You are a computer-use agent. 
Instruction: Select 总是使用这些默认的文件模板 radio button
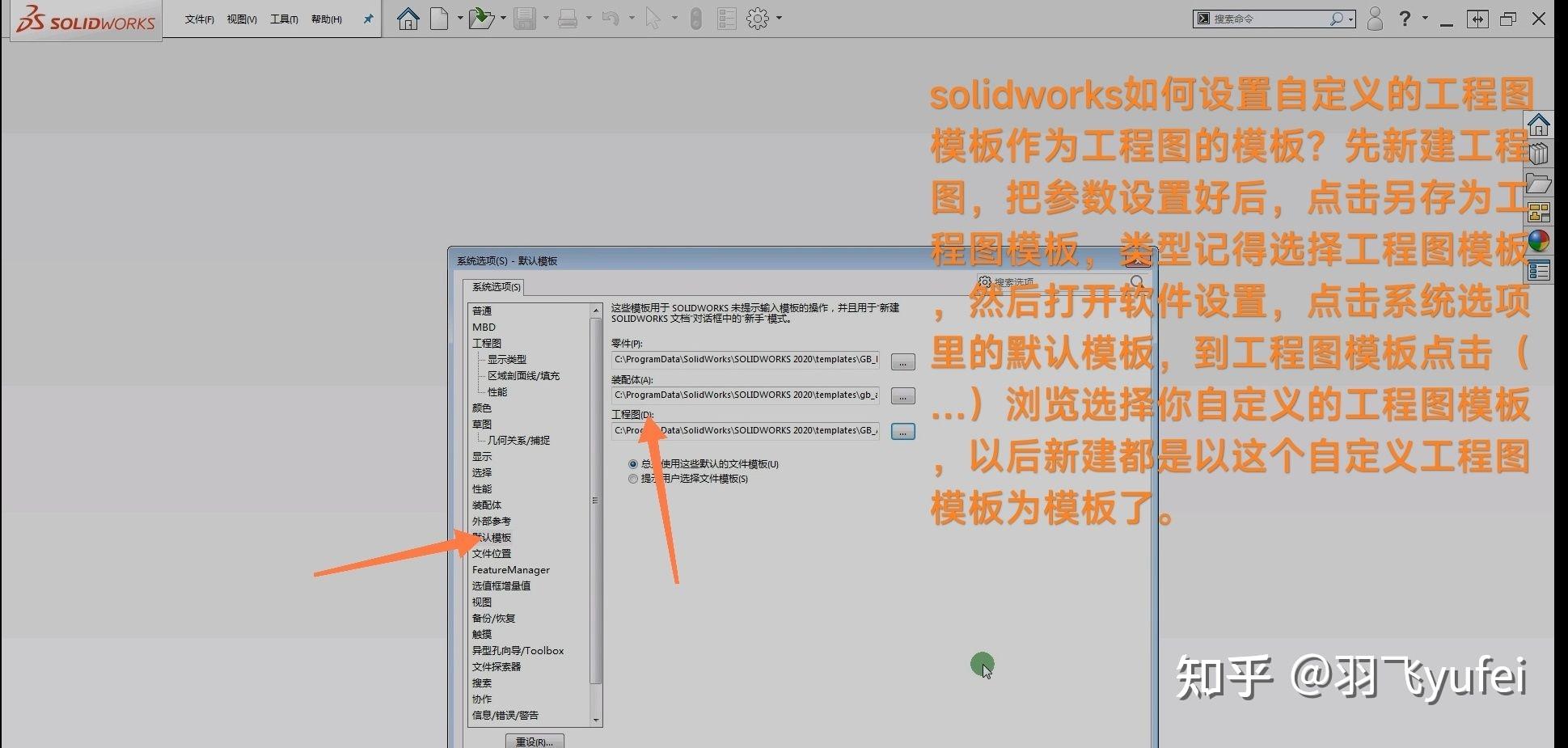click(x=633, y=464)
